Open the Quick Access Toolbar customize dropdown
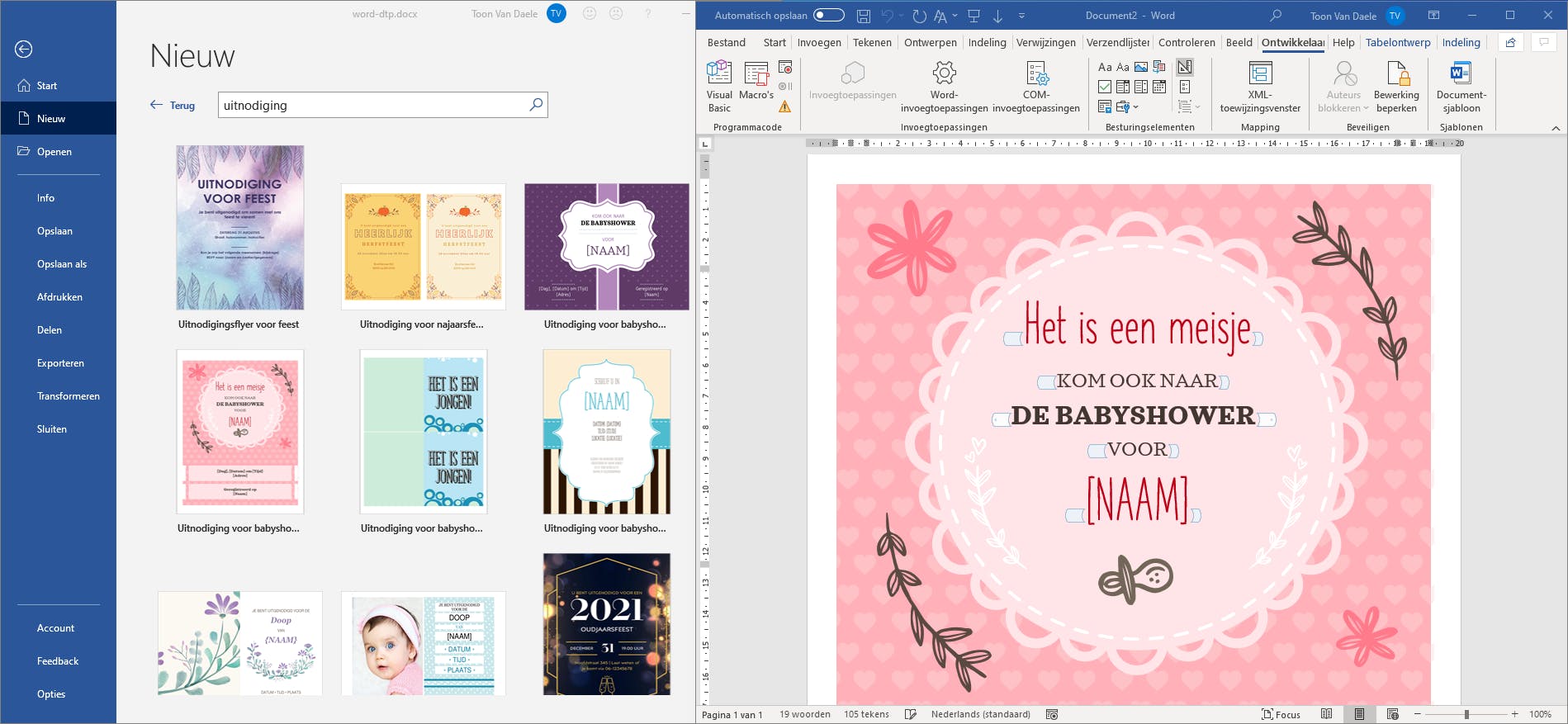 1021,16
